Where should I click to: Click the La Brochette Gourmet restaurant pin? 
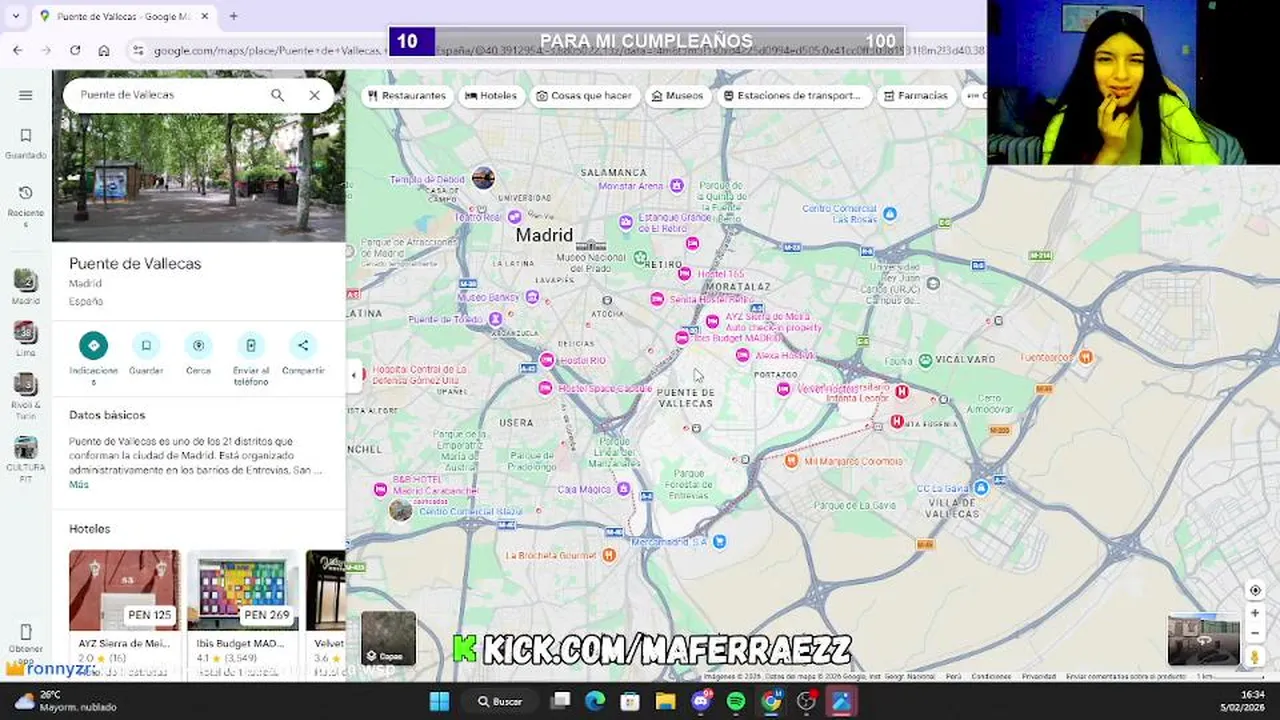pyautogui.click(x=609, y=555)
